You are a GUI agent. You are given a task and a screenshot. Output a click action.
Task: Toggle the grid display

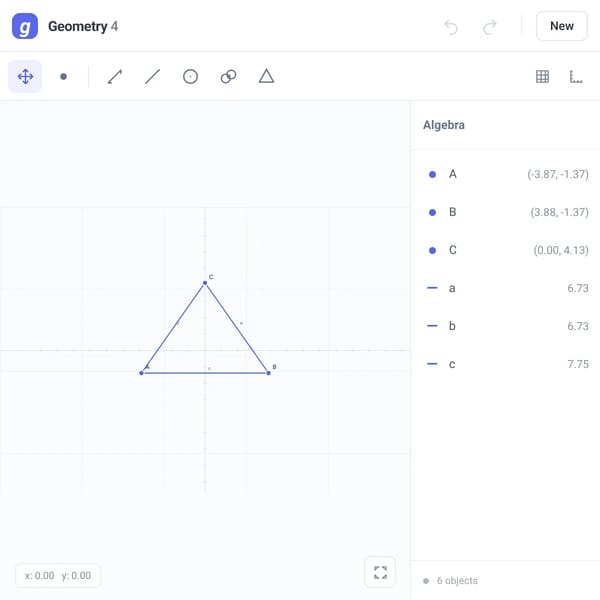[x=542, y=77]
